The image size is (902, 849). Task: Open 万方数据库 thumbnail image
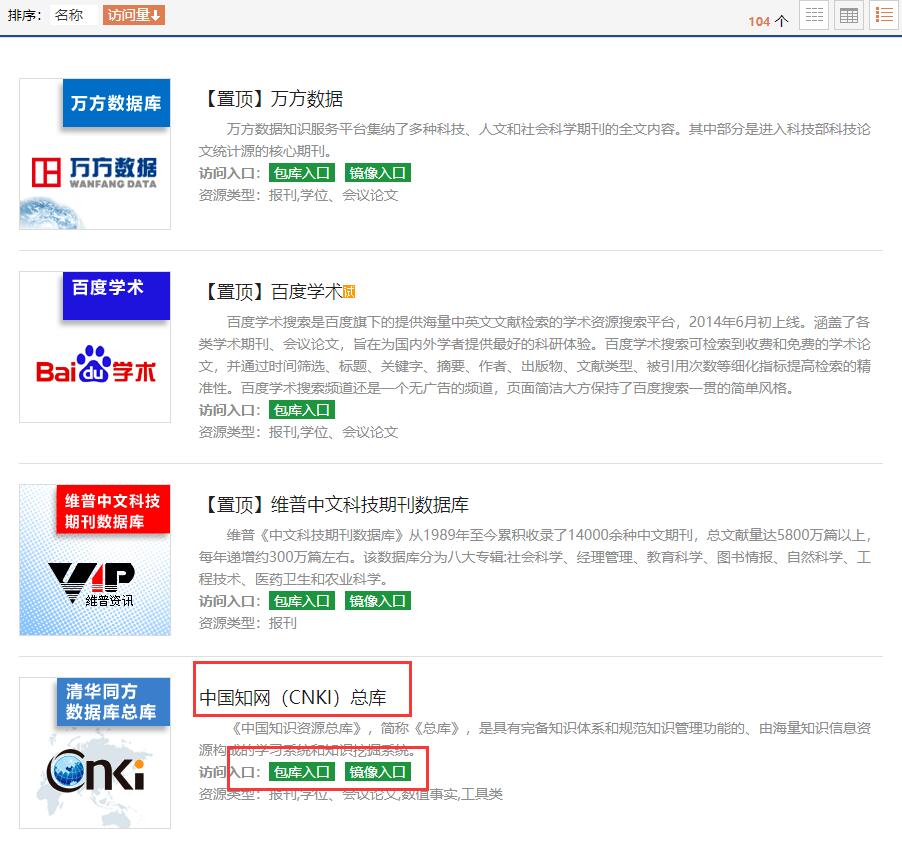(95, 154)
